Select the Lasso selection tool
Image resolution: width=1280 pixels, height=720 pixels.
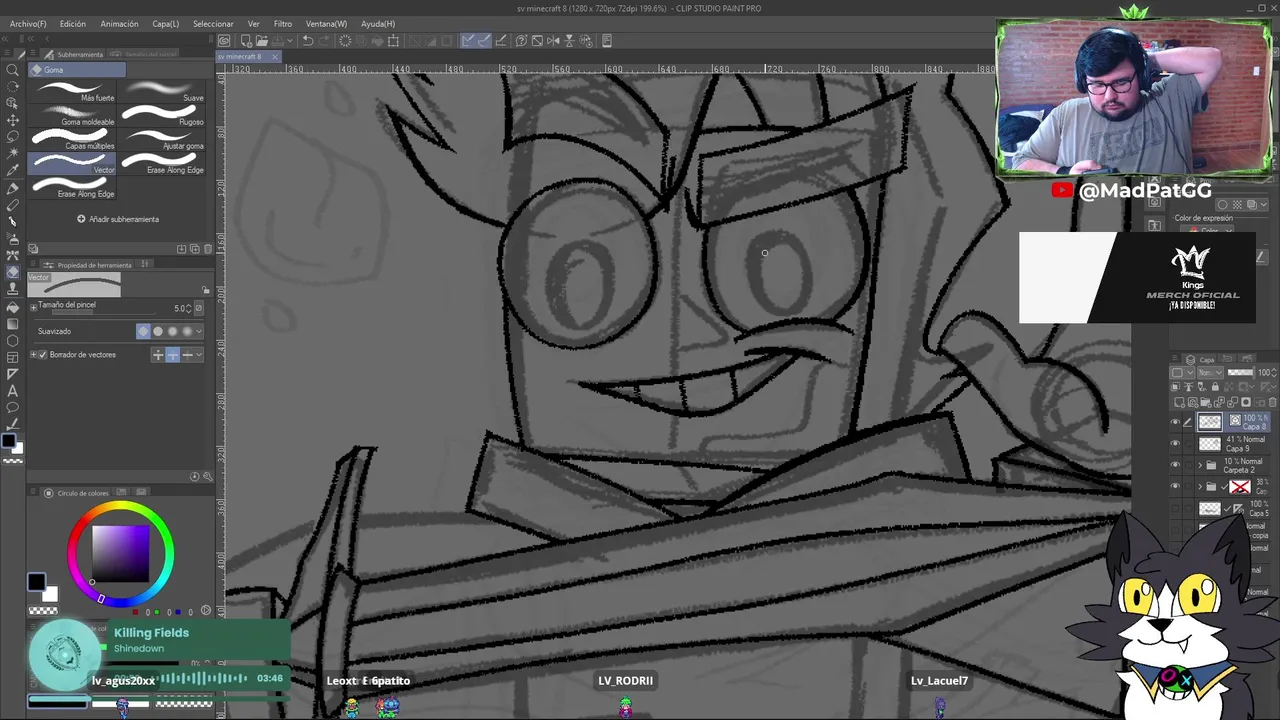click(x=13, y=136)
